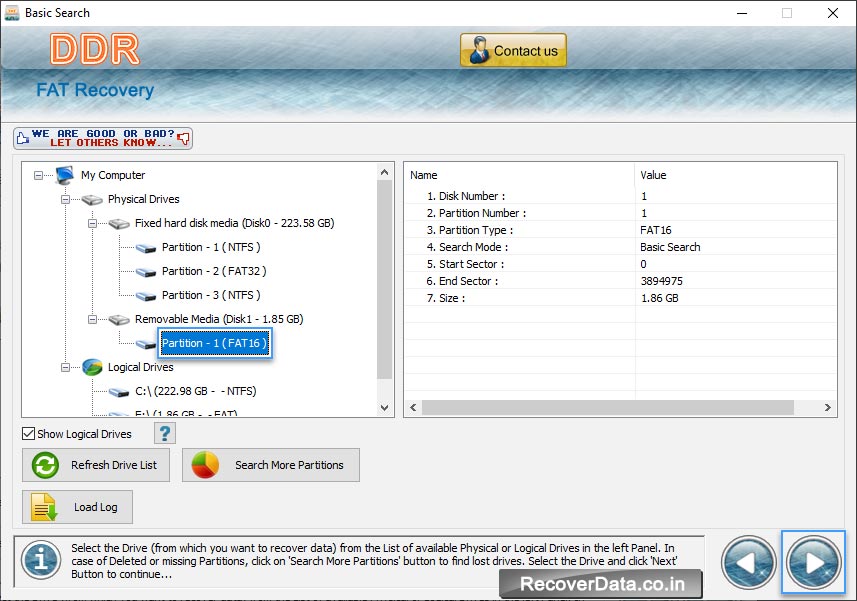Click the My Computer label

[x=113, y=175]
